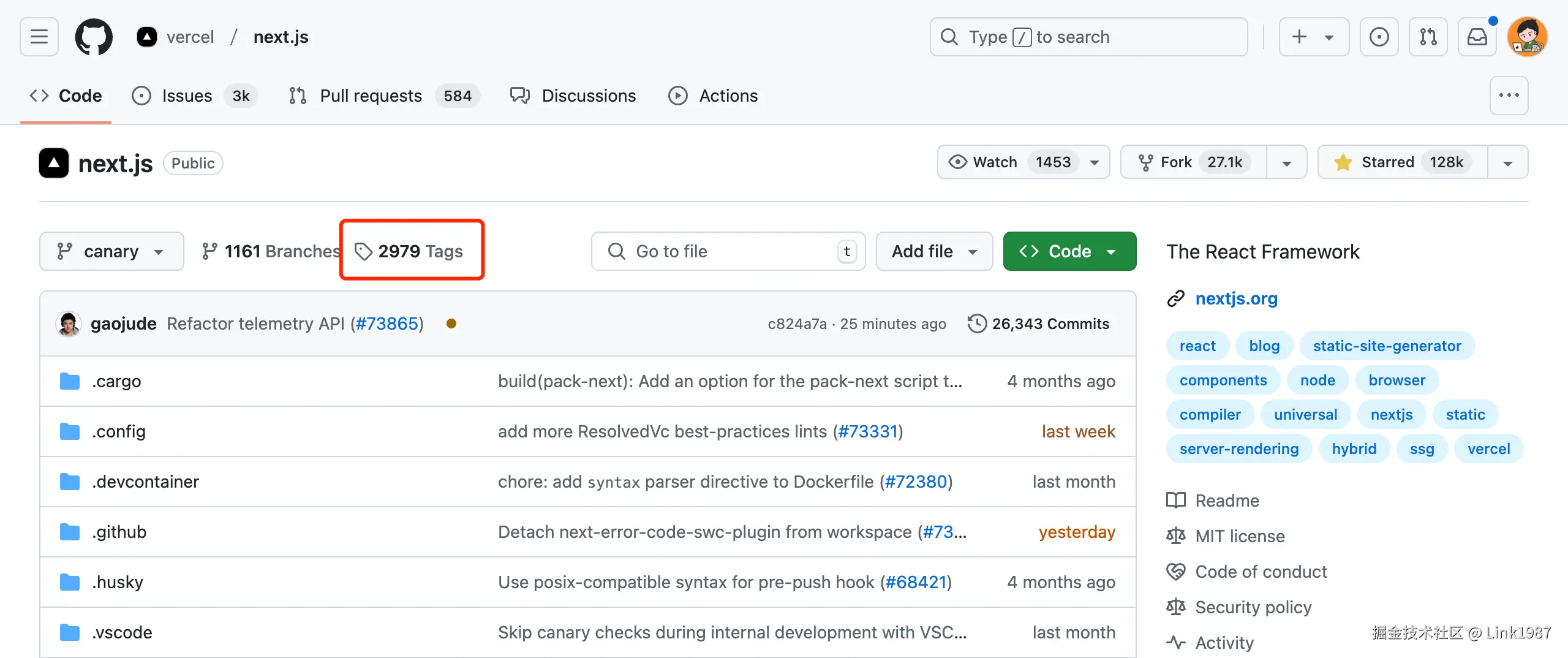Open the user profile avatar menu
The image size is (1568, 658).
[x=1528, y=37]
